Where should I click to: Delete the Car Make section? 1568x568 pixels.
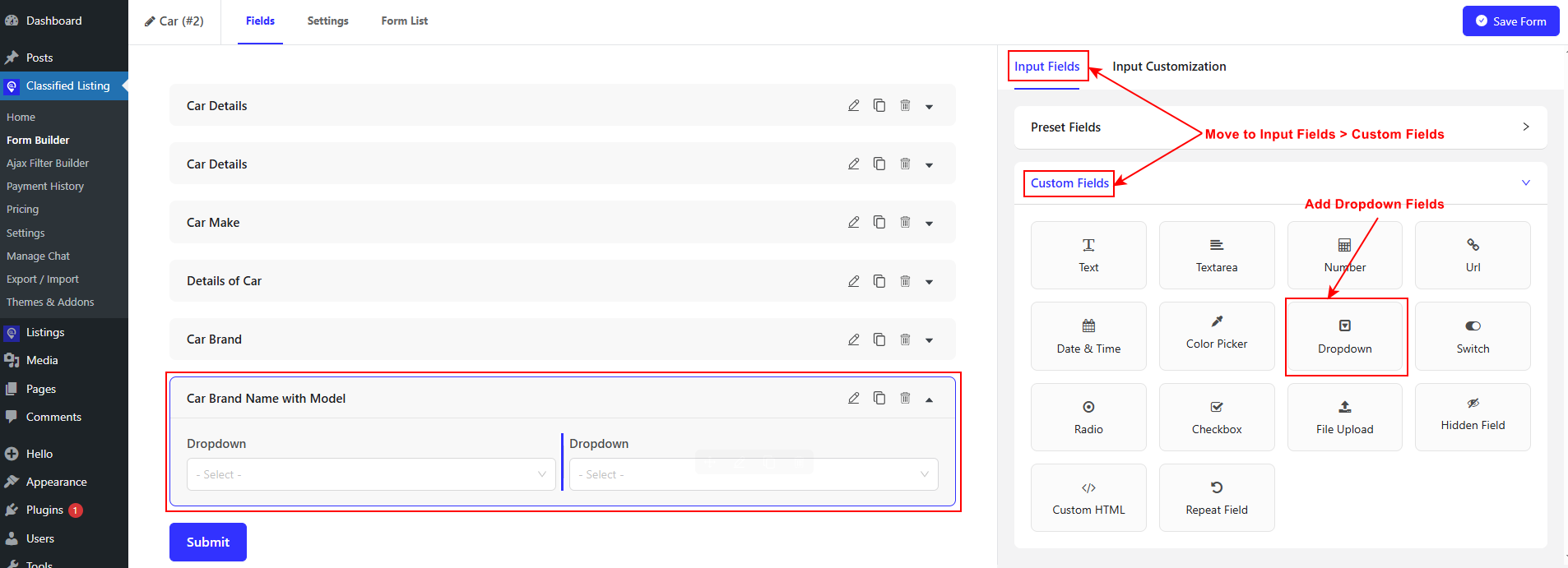tap(905, 222)
